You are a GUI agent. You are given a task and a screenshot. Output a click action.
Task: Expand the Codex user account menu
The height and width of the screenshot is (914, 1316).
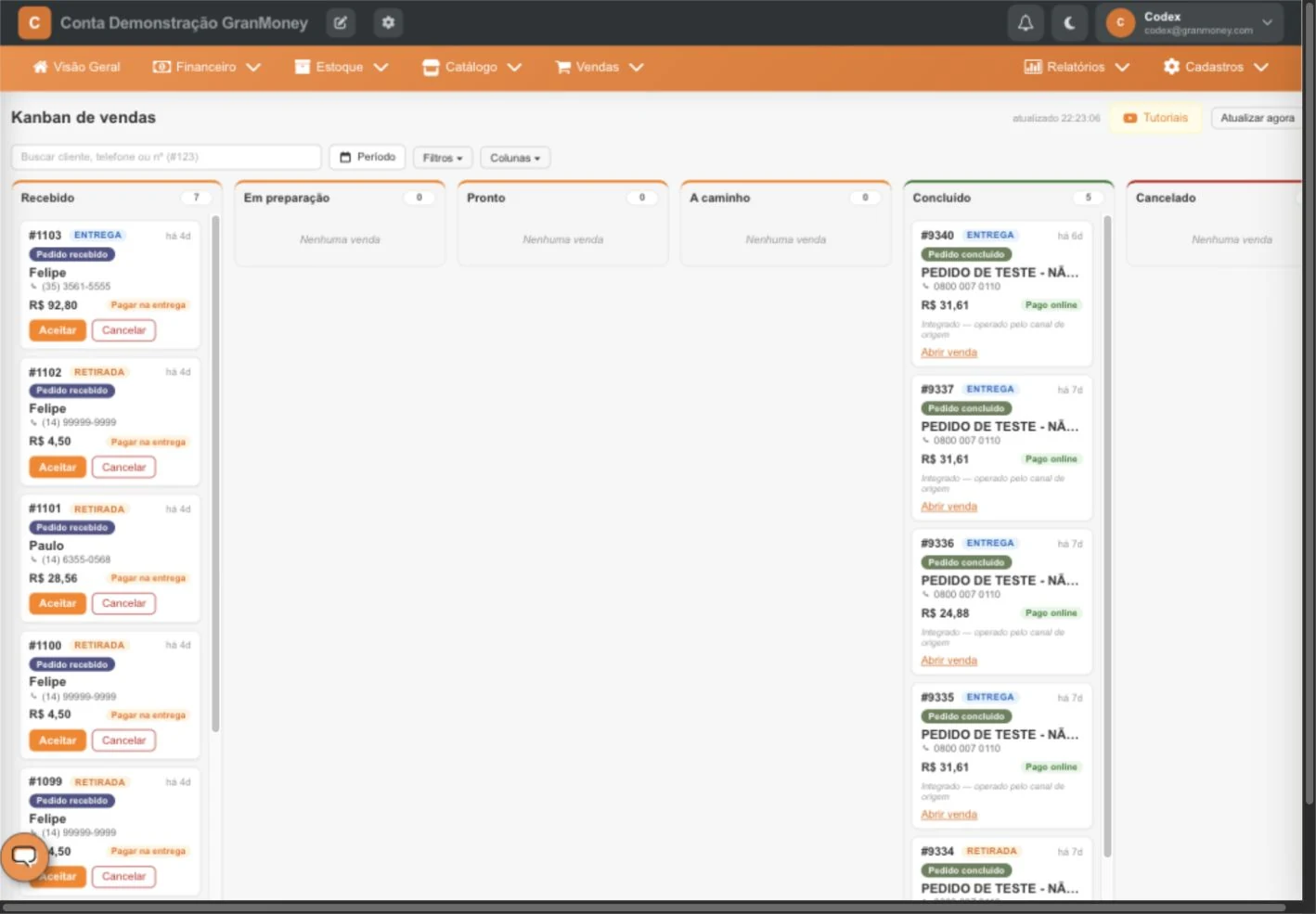(1190, 23)
